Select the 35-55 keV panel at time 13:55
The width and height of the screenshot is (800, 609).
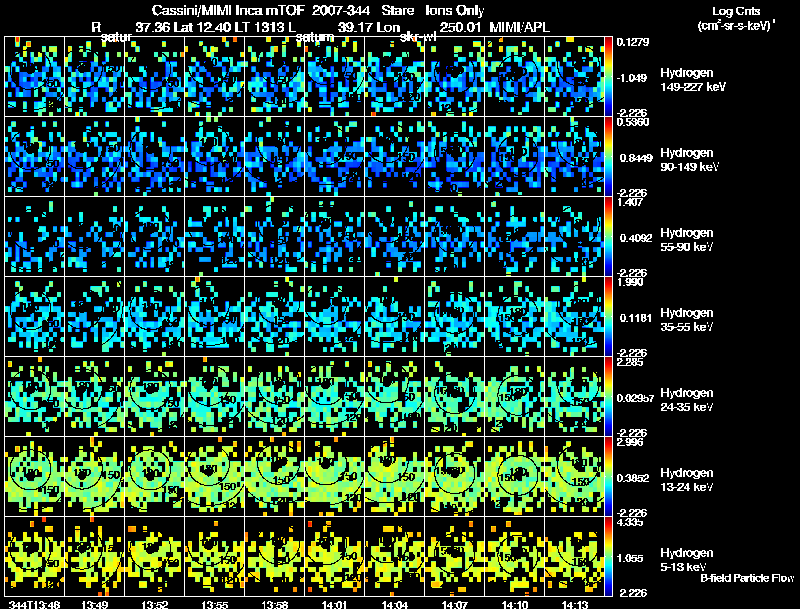click(215, 317)
